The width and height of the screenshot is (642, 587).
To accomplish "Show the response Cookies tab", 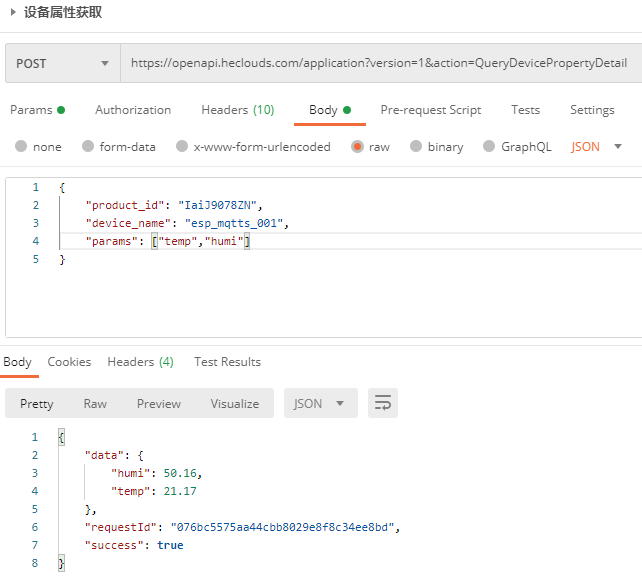I will point(69,362).
